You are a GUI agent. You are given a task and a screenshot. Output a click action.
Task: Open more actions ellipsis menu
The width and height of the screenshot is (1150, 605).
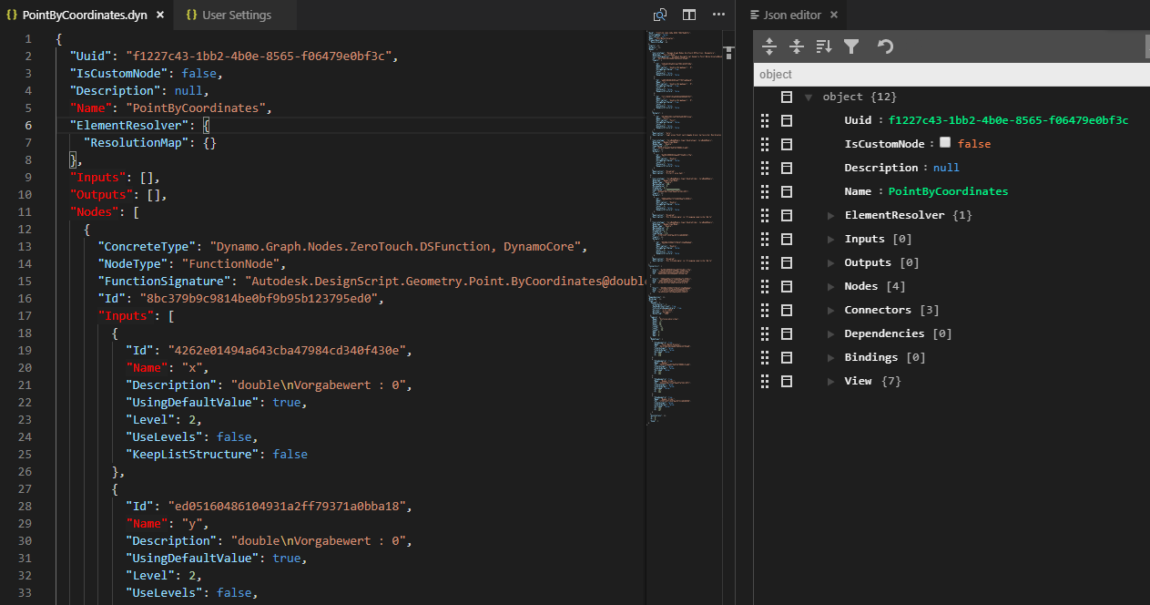pos(719,15)
